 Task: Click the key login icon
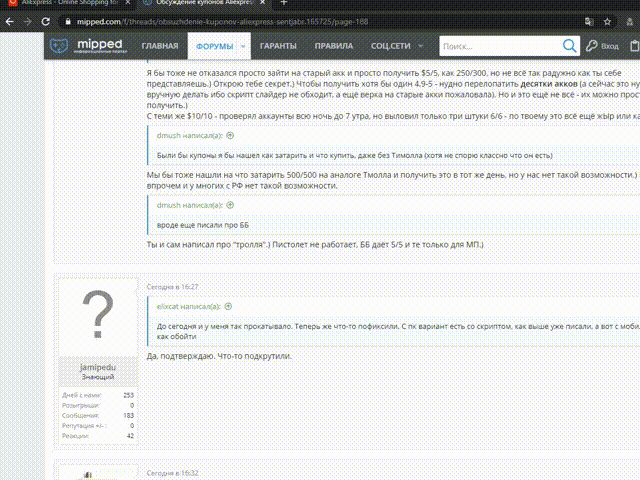pos(591,46)
